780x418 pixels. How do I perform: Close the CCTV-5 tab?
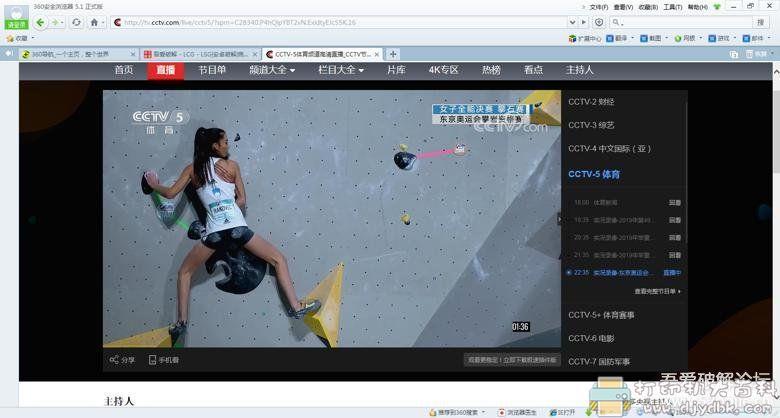(x=377, y=54)
